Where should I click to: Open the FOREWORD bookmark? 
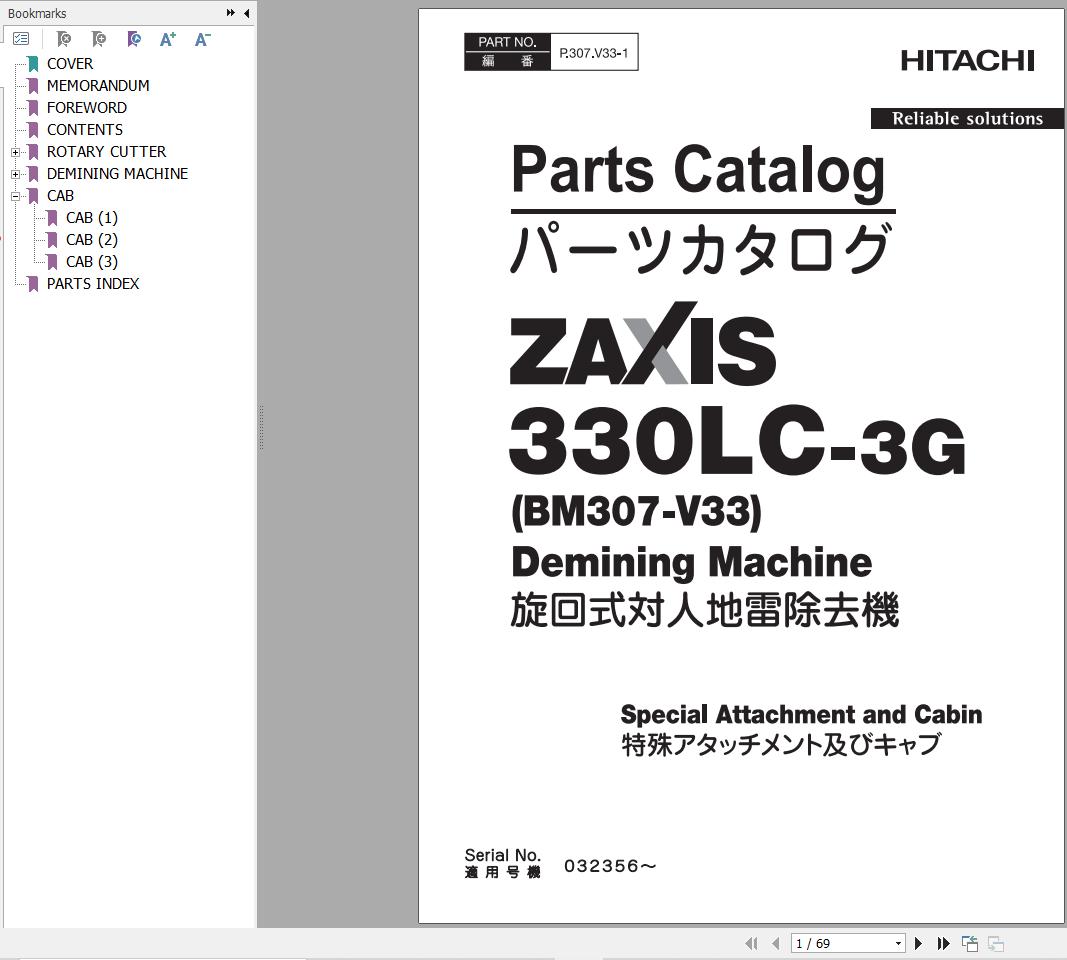86,107
